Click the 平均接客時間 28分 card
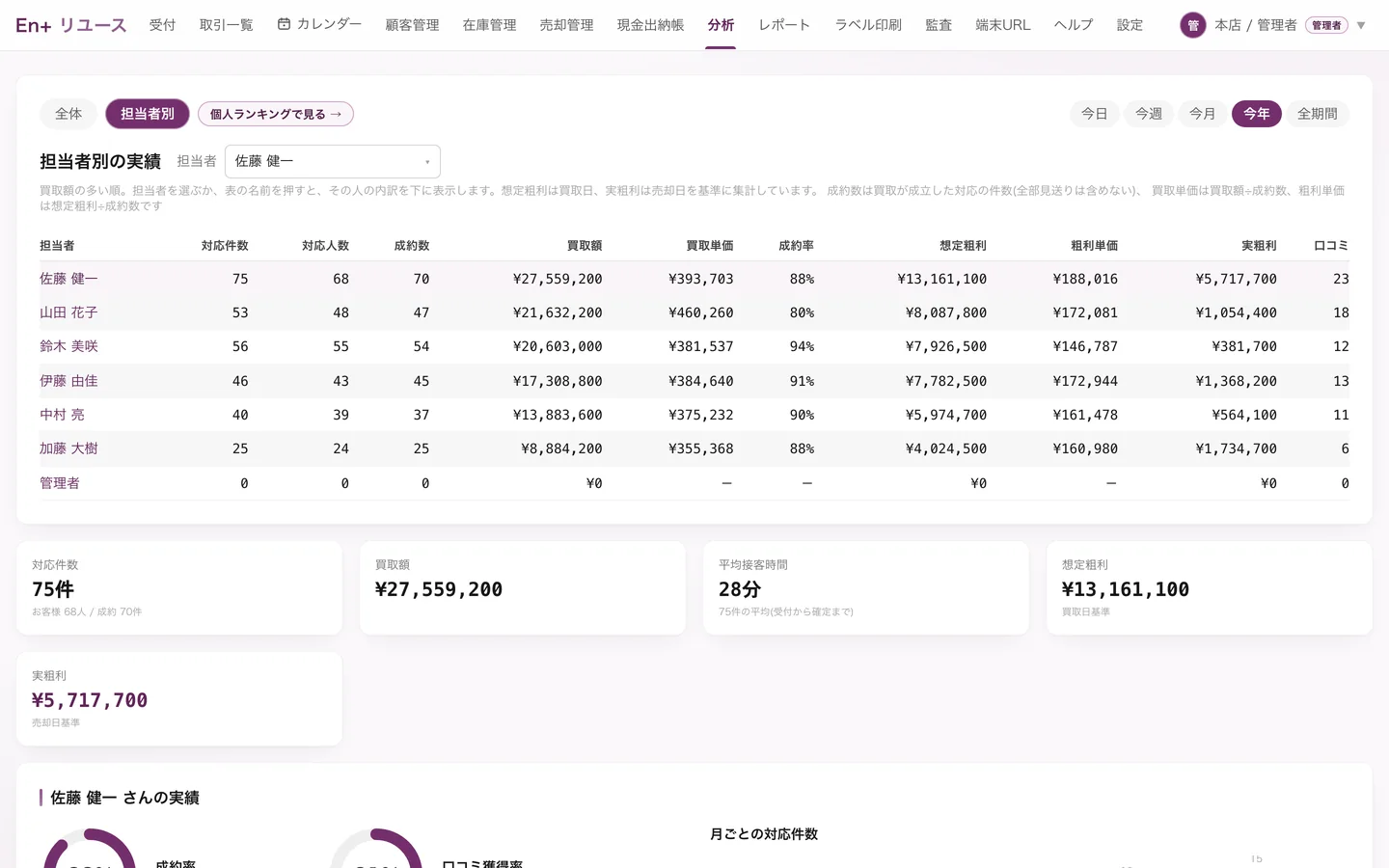The width and height of the screenshot is (1389, 868). (866, 587)
